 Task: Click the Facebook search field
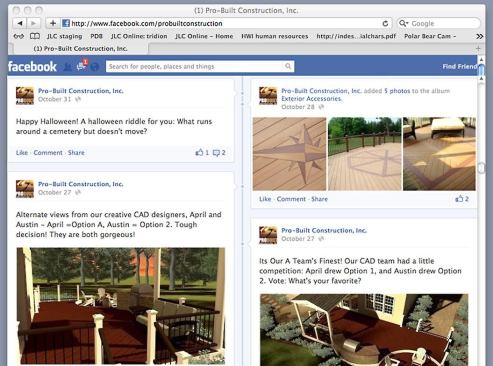coord(200,66)
